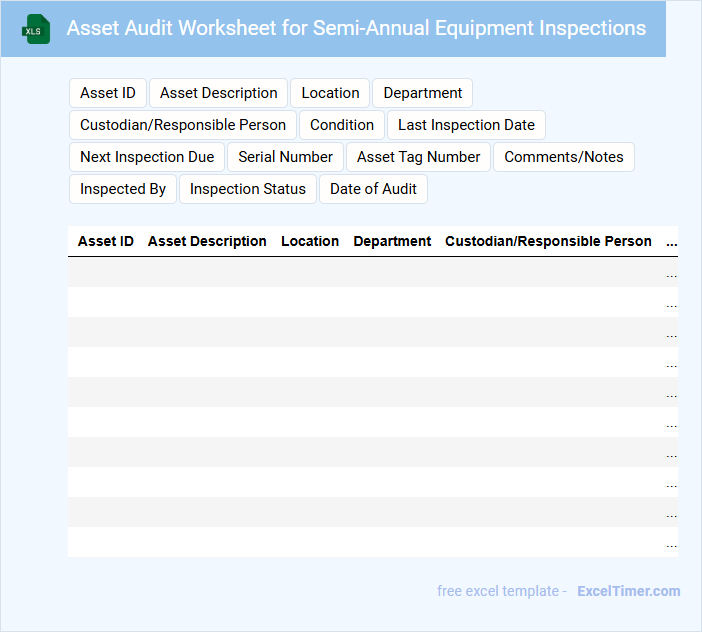Image resolution: width=702 pixels, height=632 pixels.
Task: Open the ExcelTimer.com link
Action: (x=628, y=591)
